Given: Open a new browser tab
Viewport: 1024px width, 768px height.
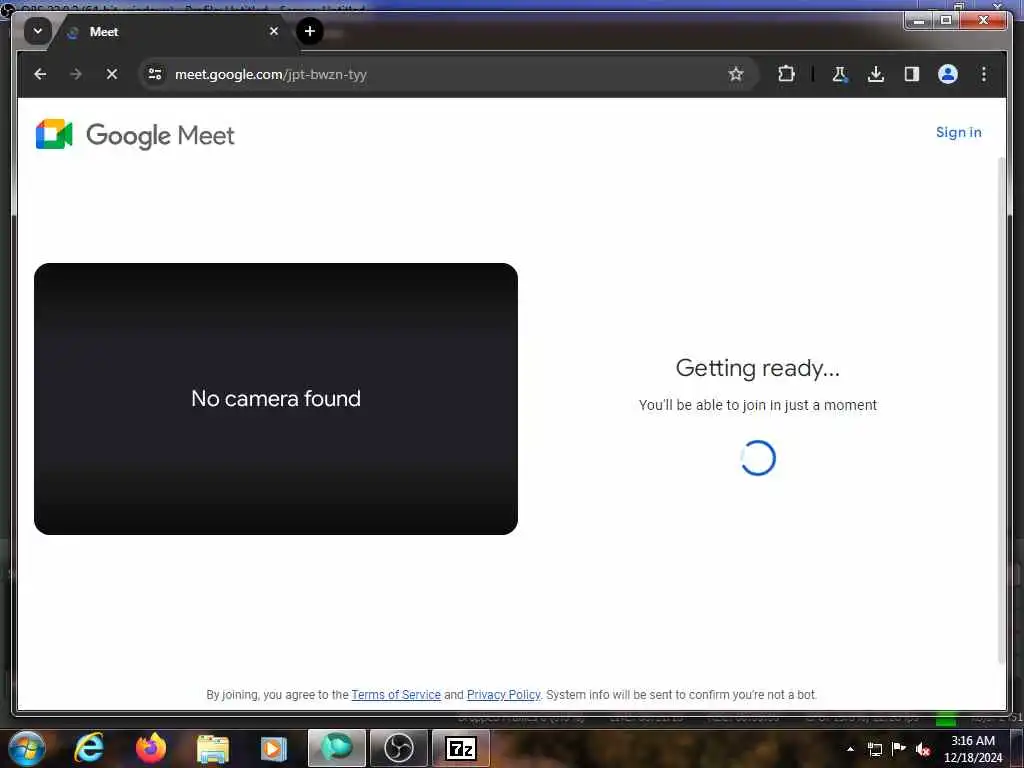Looking at the screenshot, I should 310,31.
